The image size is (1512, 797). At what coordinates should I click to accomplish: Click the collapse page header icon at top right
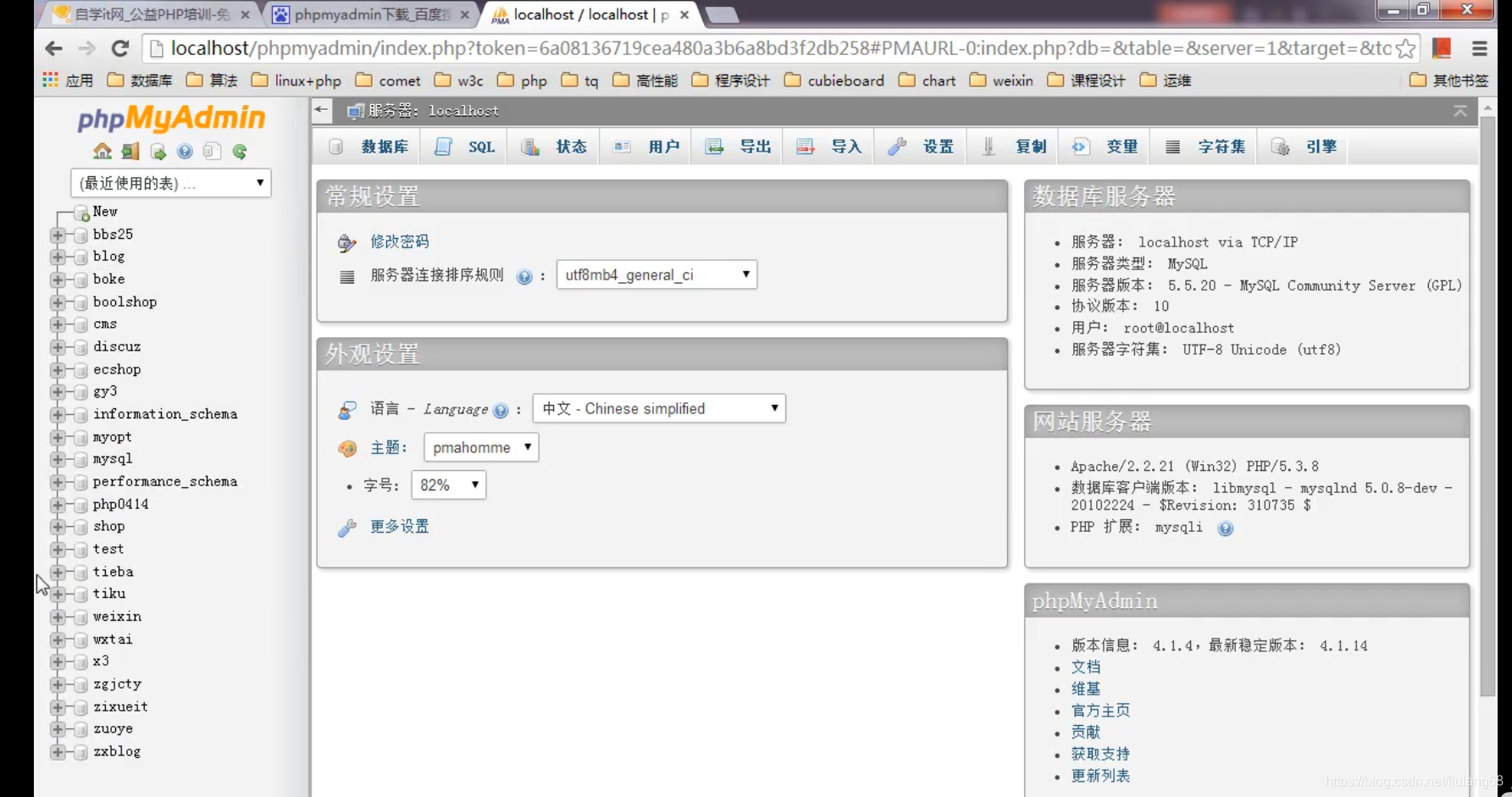pyautogui.click(x=1460, y=111)
